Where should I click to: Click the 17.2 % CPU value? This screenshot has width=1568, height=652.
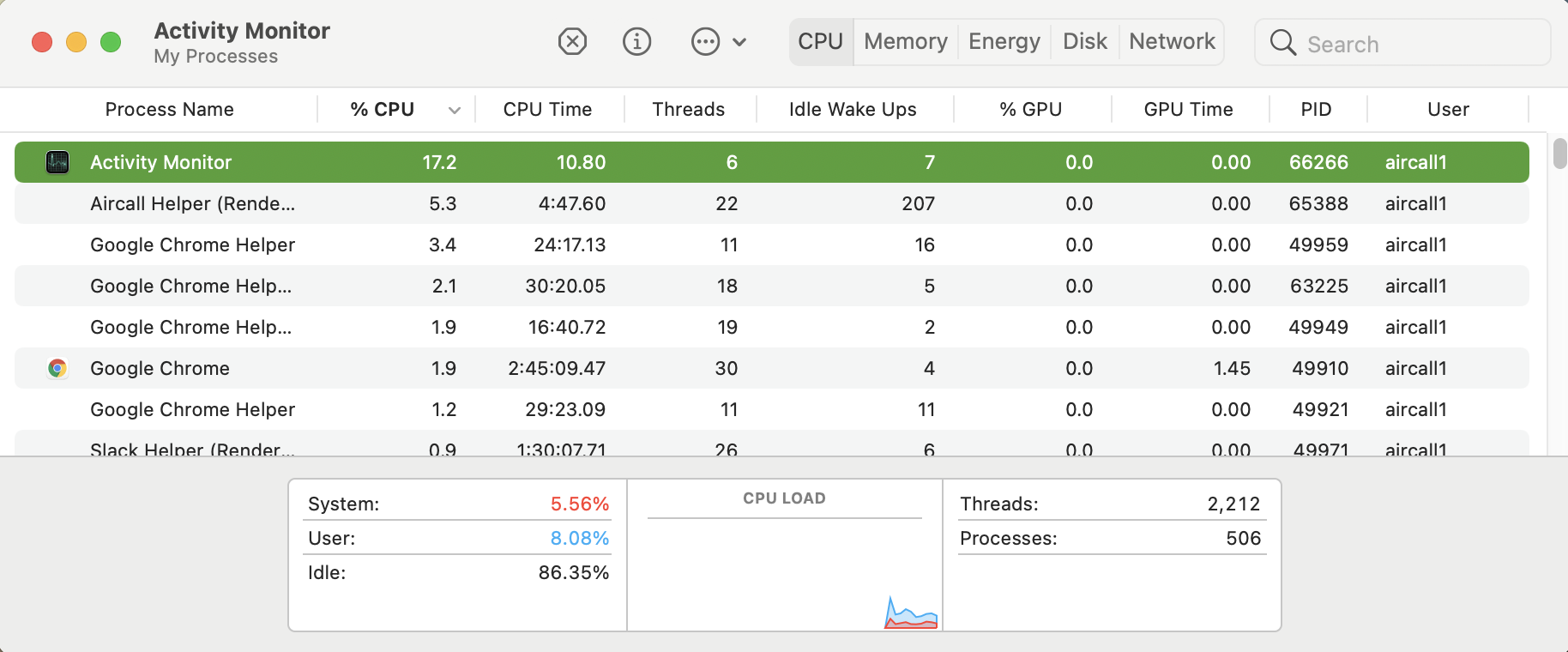tap(440, 162)
